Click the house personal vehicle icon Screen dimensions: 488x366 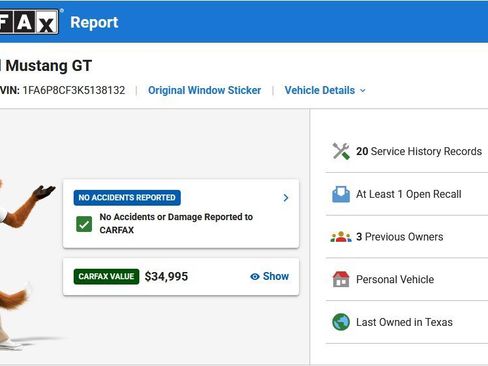click(341, 279)
